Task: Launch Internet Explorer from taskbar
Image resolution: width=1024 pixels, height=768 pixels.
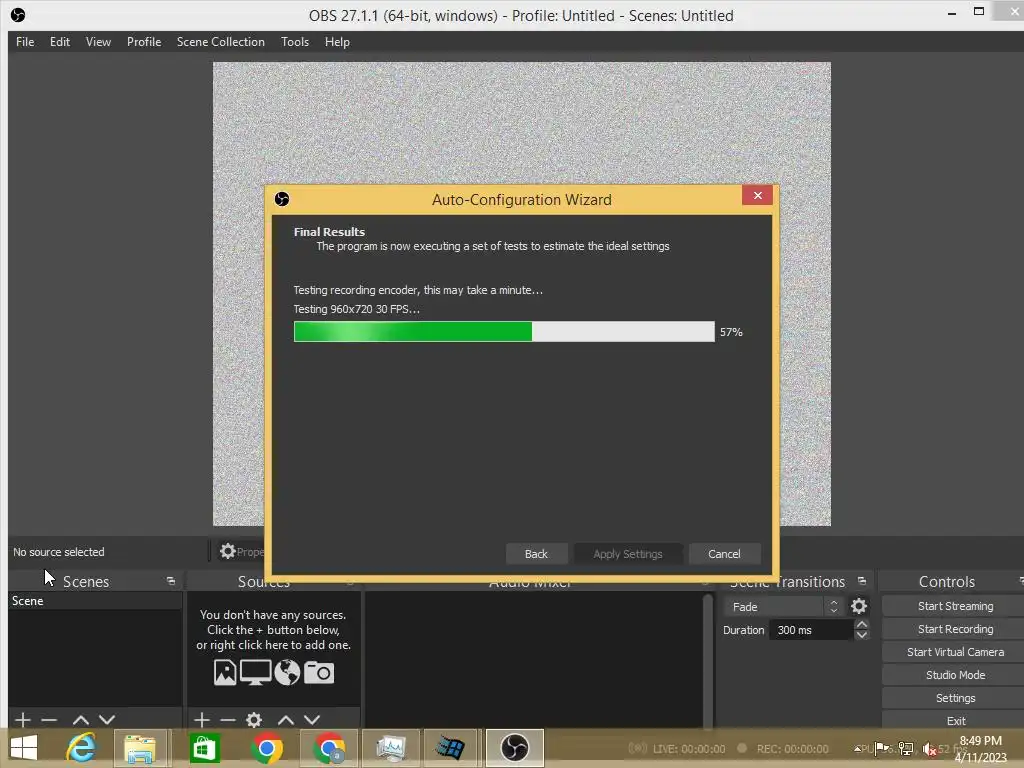Action: tap(82, 748)
